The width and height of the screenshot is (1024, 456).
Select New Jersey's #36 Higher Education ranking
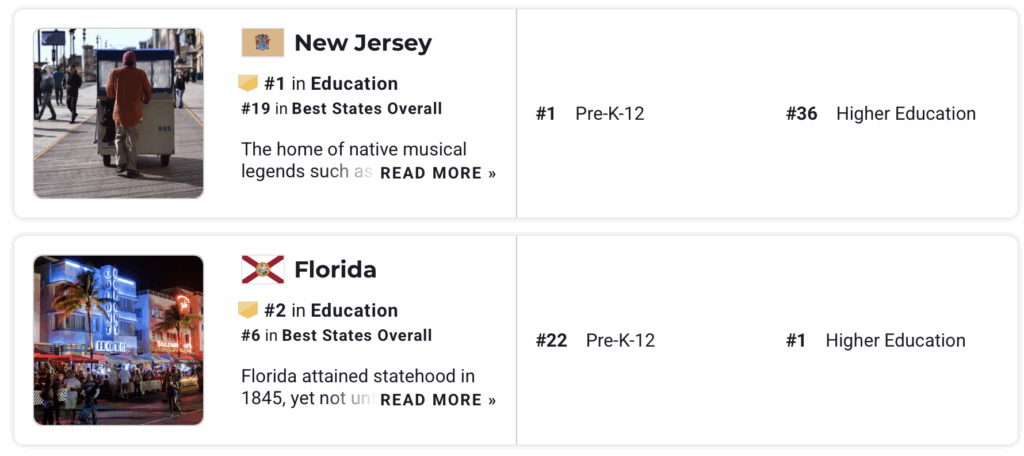[881, 114]
